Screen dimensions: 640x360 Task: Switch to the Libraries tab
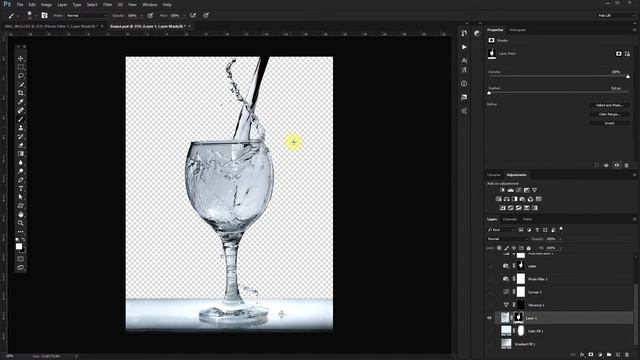click(x=494, y=175)
